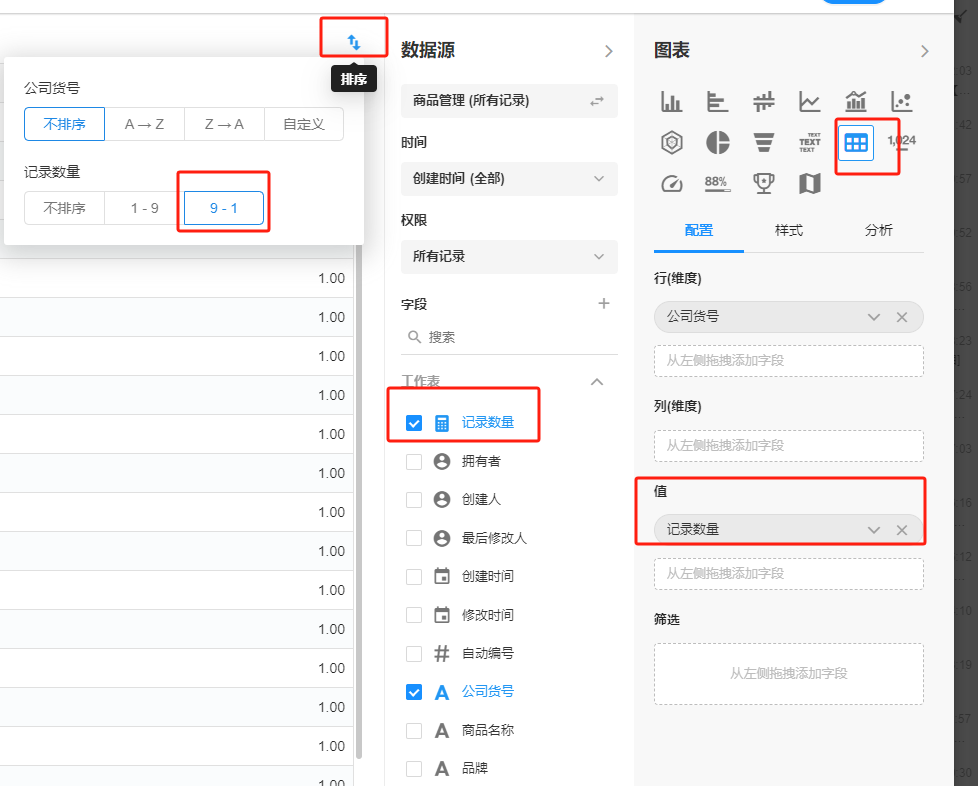Select the vertical bar chart type
978x786 pixels.
[671, 101]
